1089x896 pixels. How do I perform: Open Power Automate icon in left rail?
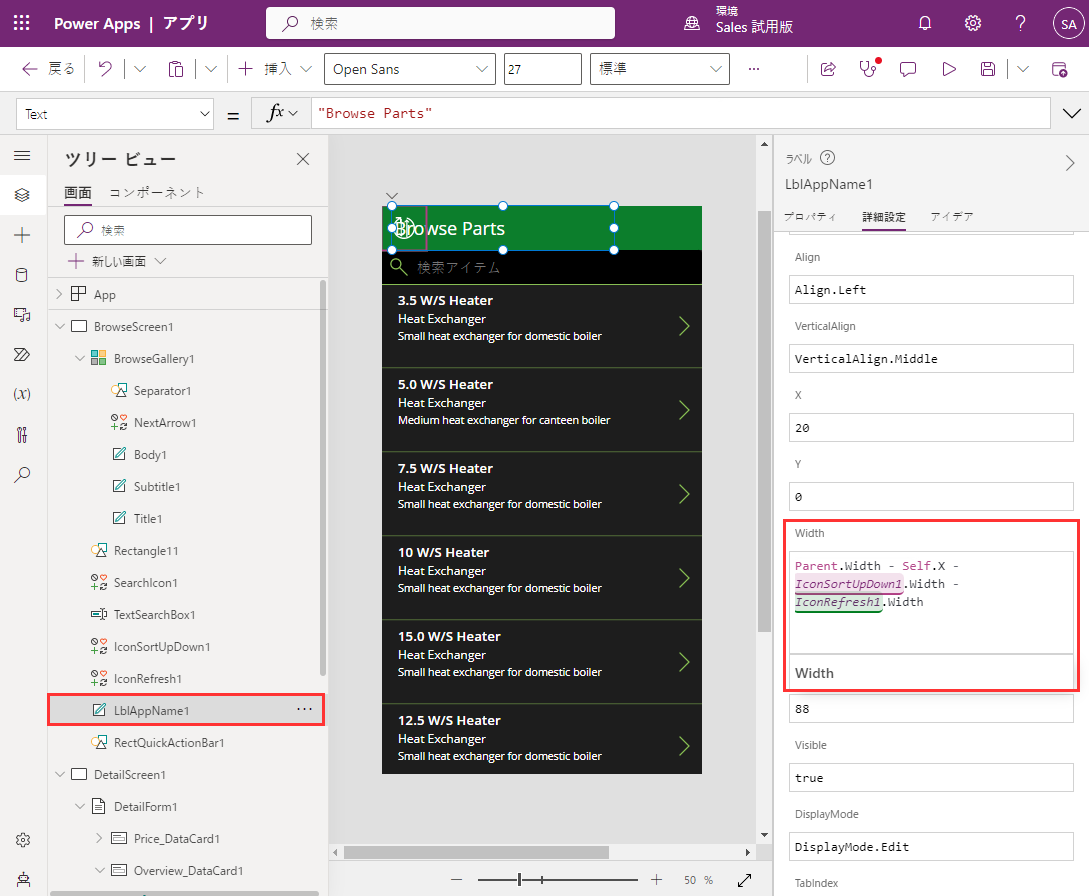(x=22, y=355)
